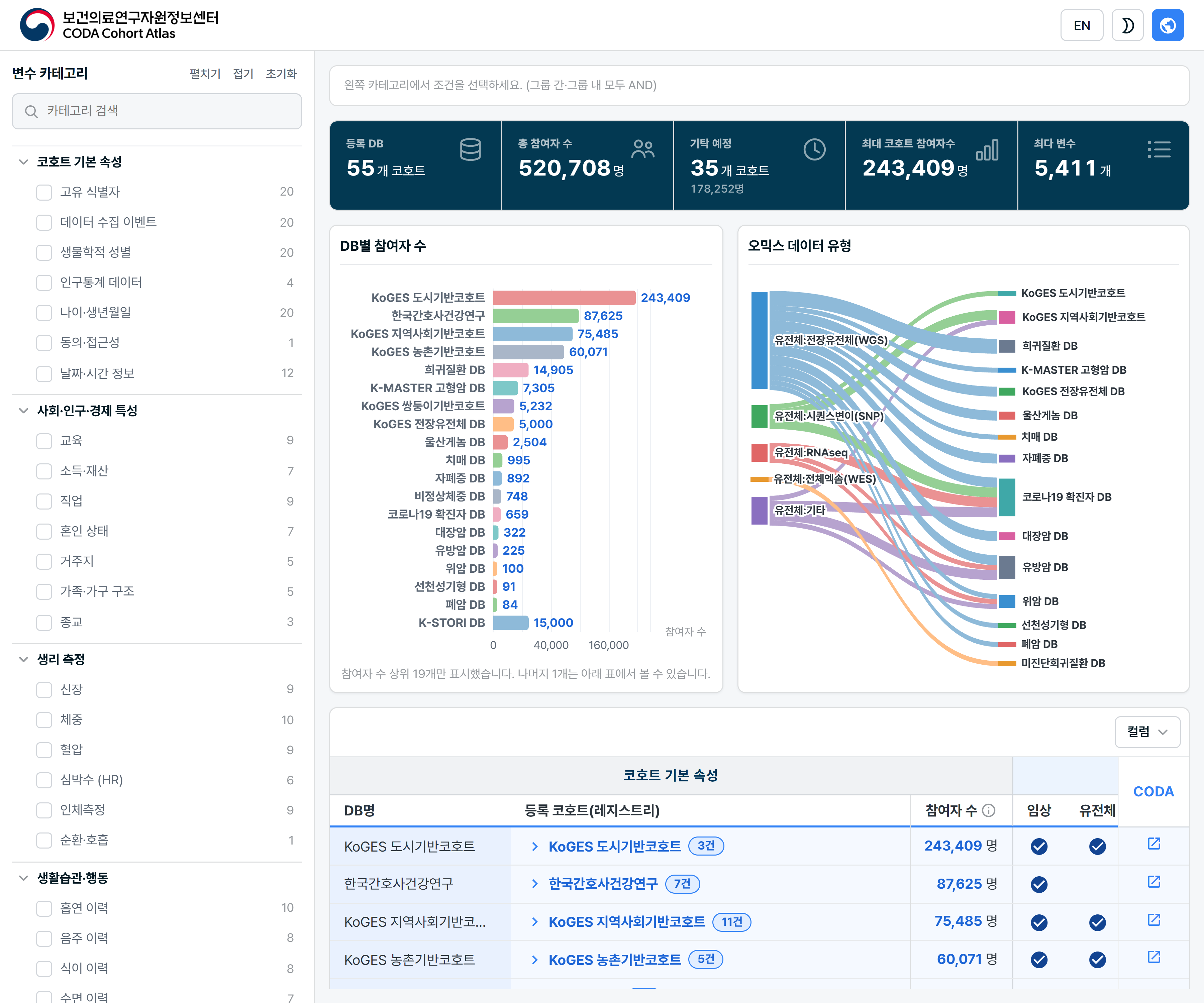The width and height of the screenshot is (1204, 1003).
Task: Check the 나이·생년월일 checkbox
Action: pyautogui.click(x=44, y=312)
